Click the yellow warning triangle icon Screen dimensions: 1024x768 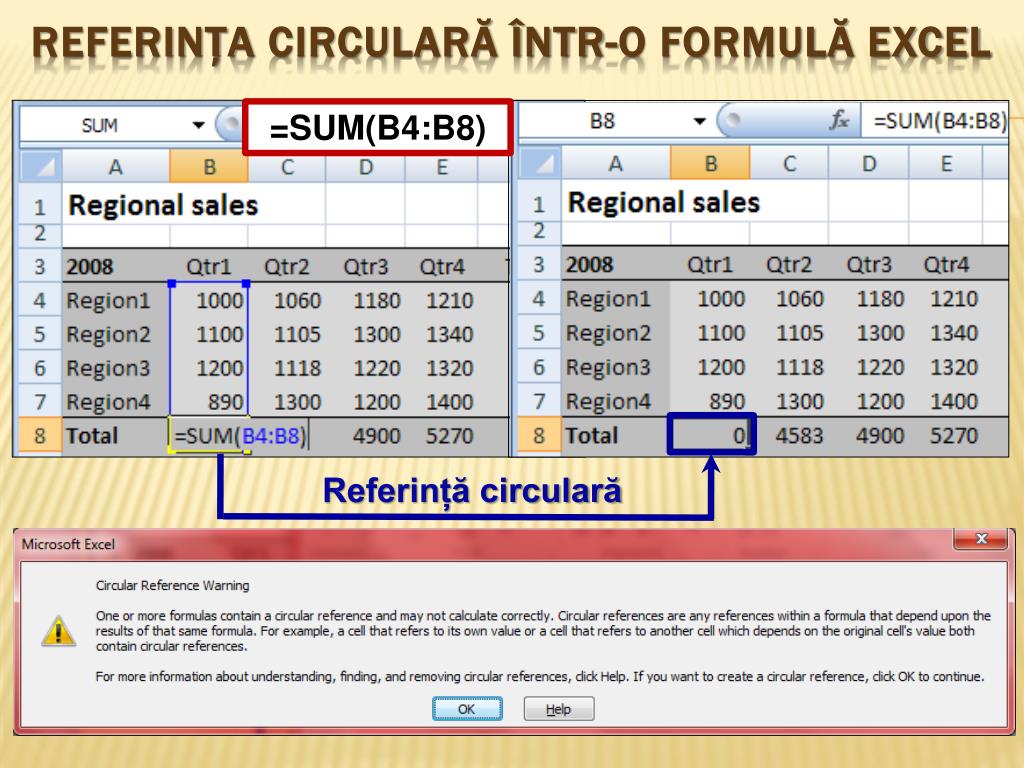[59, 631]
